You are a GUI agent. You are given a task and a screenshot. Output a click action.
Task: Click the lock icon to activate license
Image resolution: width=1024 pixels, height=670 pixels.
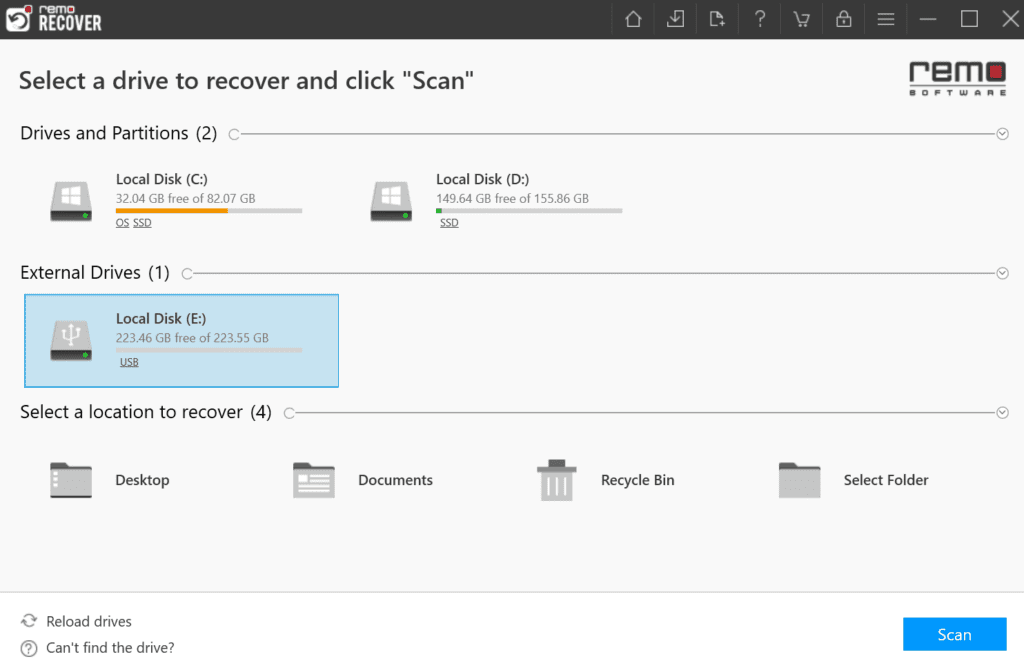[x=843, y=18]
